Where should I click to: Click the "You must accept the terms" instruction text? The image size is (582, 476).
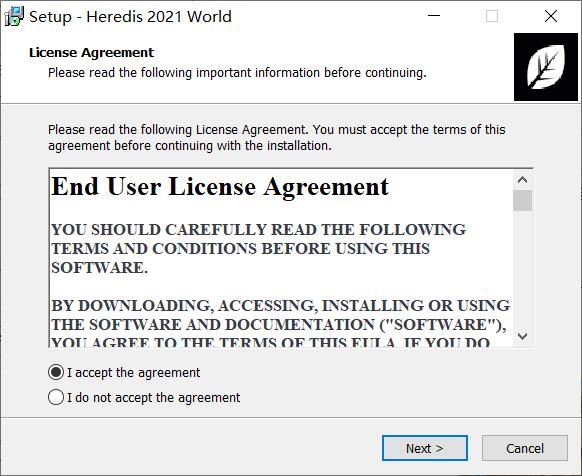pos(277,137)
